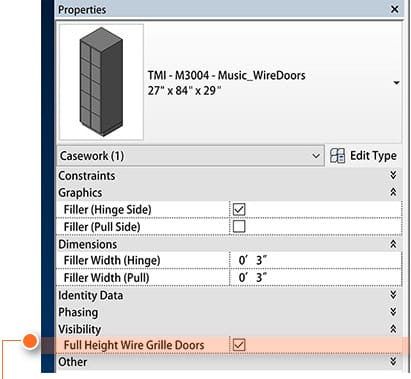
Task: Click the 27" x 84" x 29" size text
Action: point(184,90)
